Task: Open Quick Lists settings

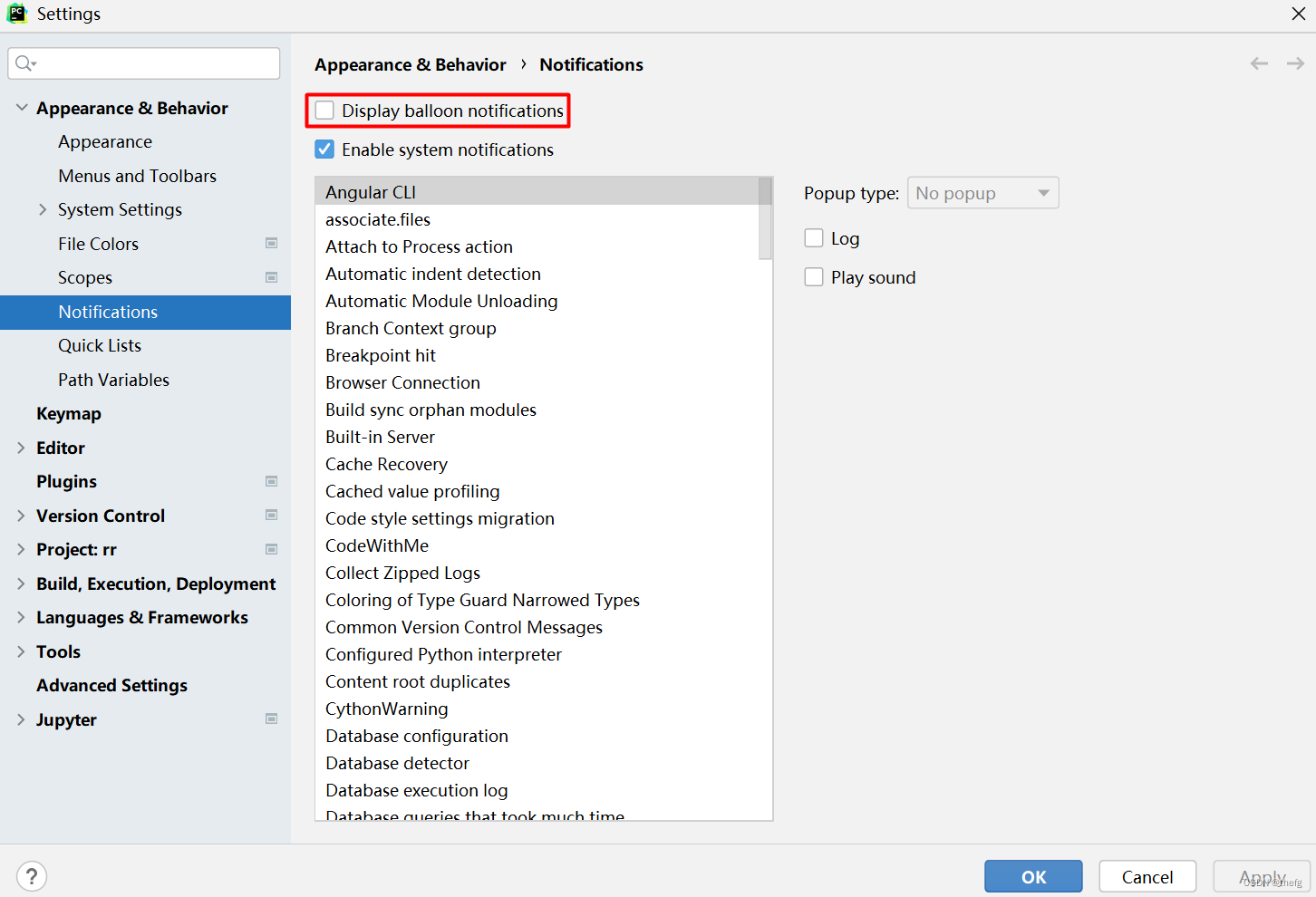Action: pos(100,345)
